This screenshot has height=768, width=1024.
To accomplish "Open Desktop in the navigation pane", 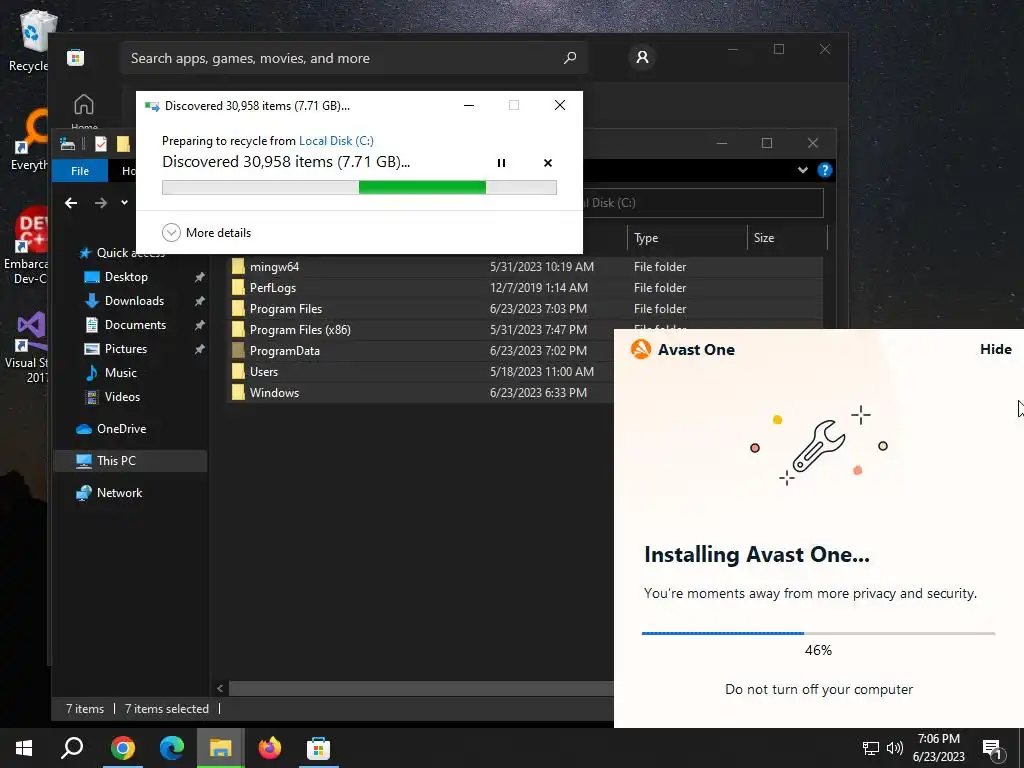I will click(126, 277).
